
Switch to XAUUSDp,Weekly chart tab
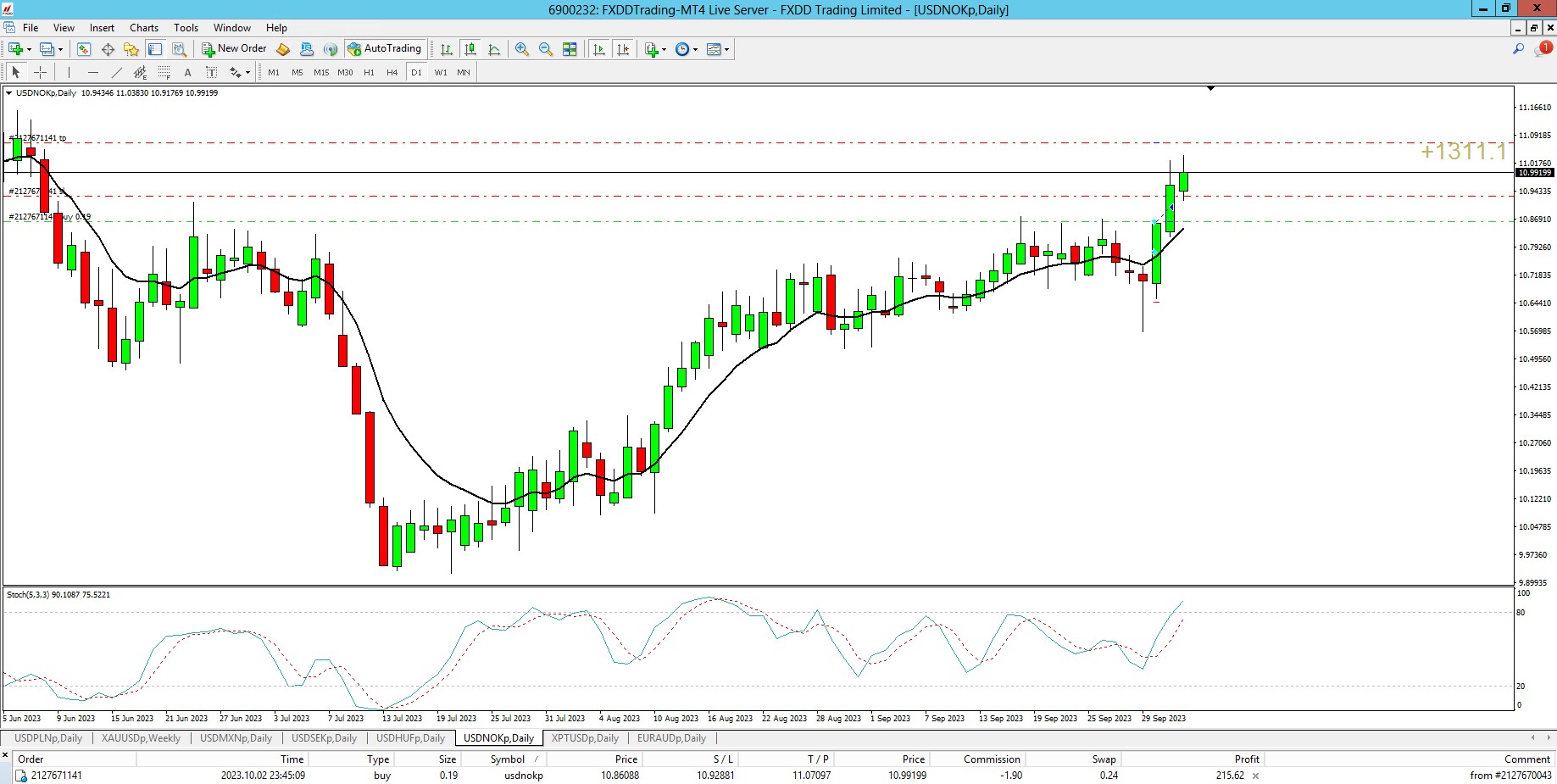141,738
